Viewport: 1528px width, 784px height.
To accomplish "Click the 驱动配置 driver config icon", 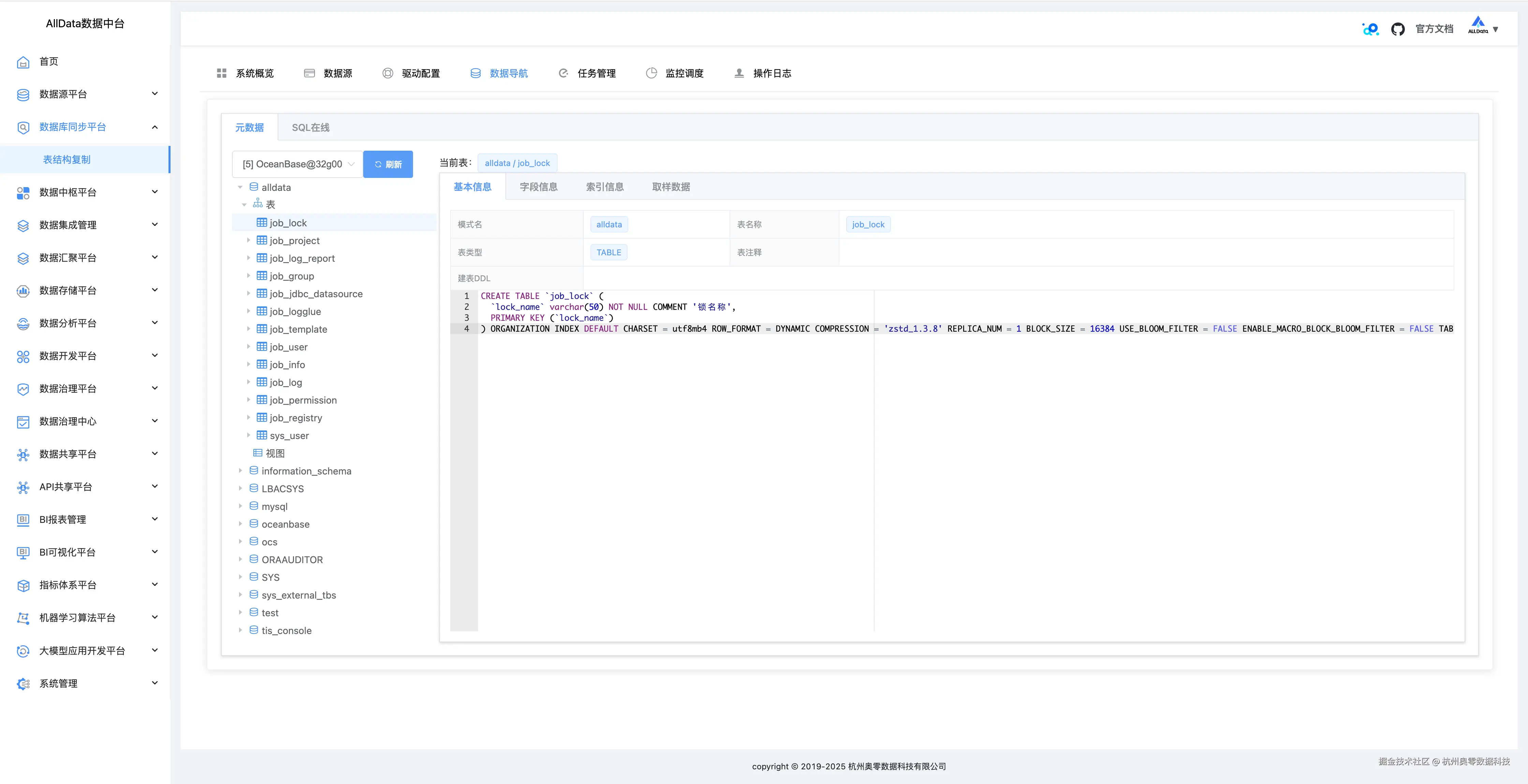I will [387, 73].
